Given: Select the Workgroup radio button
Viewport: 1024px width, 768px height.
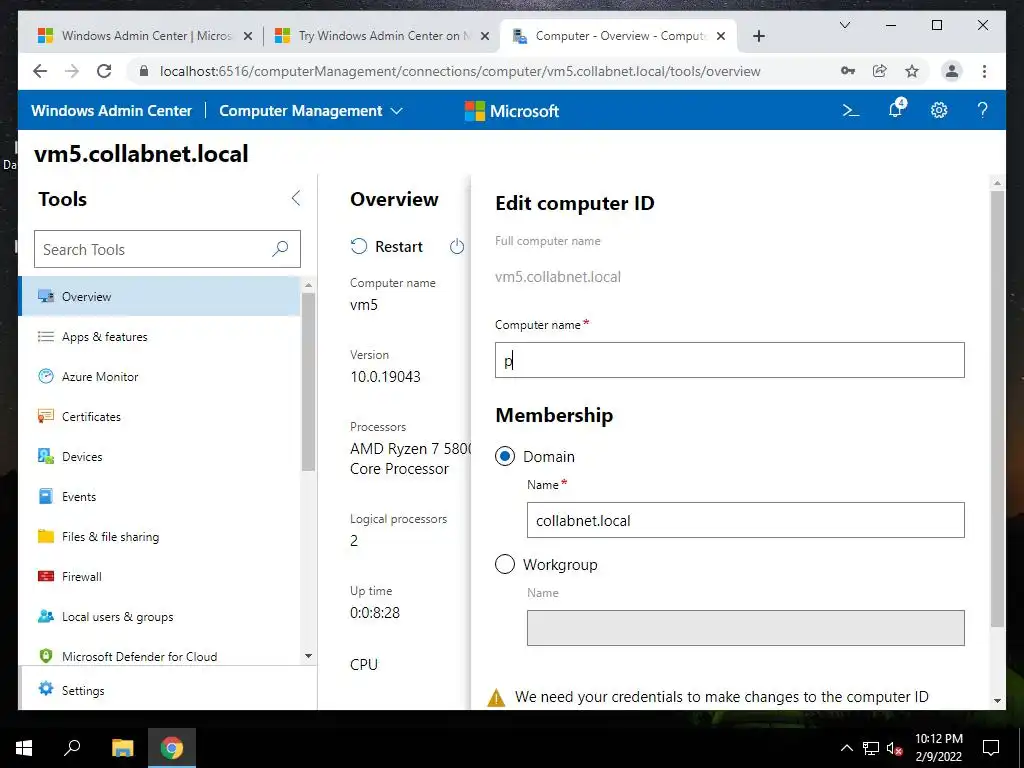Looking at the screenshot, I should 505,564.
